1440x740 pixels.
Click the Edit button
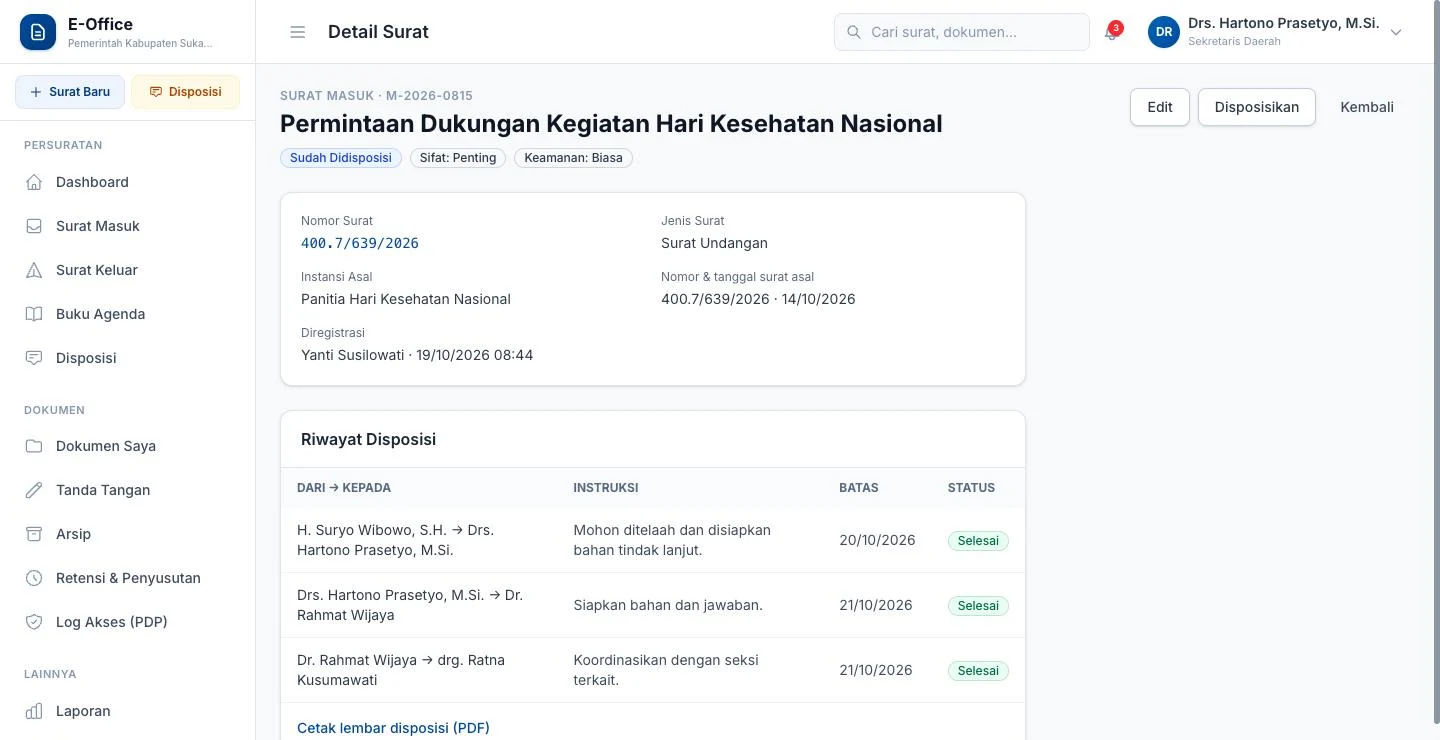click(x=1160, y=107)
